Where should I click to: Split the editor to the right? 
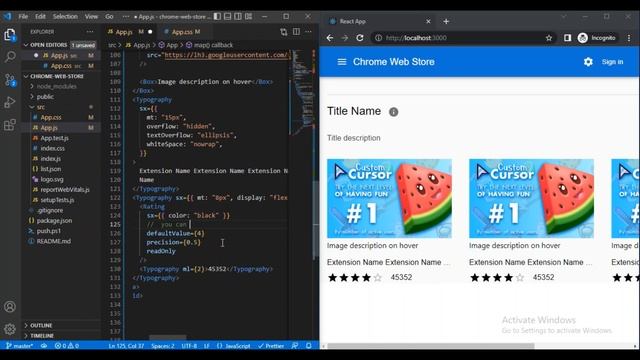tap(296, 32)
